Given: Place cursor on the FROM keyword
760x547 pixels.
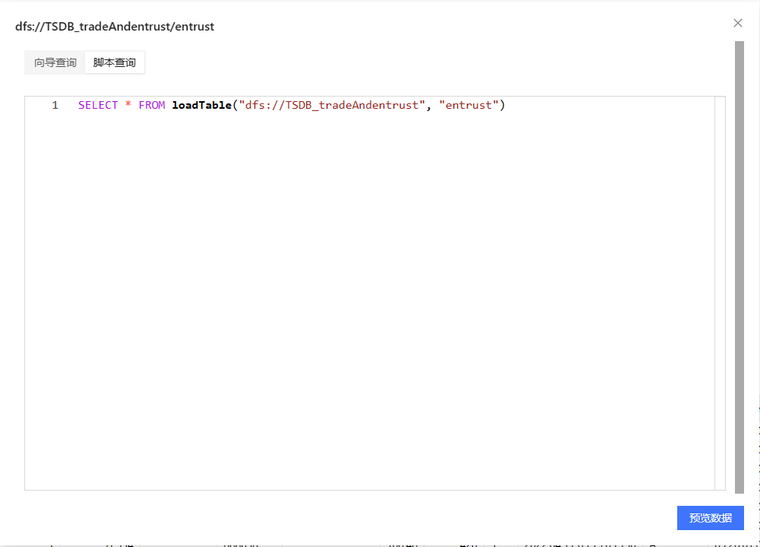Looking at the screenshot, I should point(152,105).
